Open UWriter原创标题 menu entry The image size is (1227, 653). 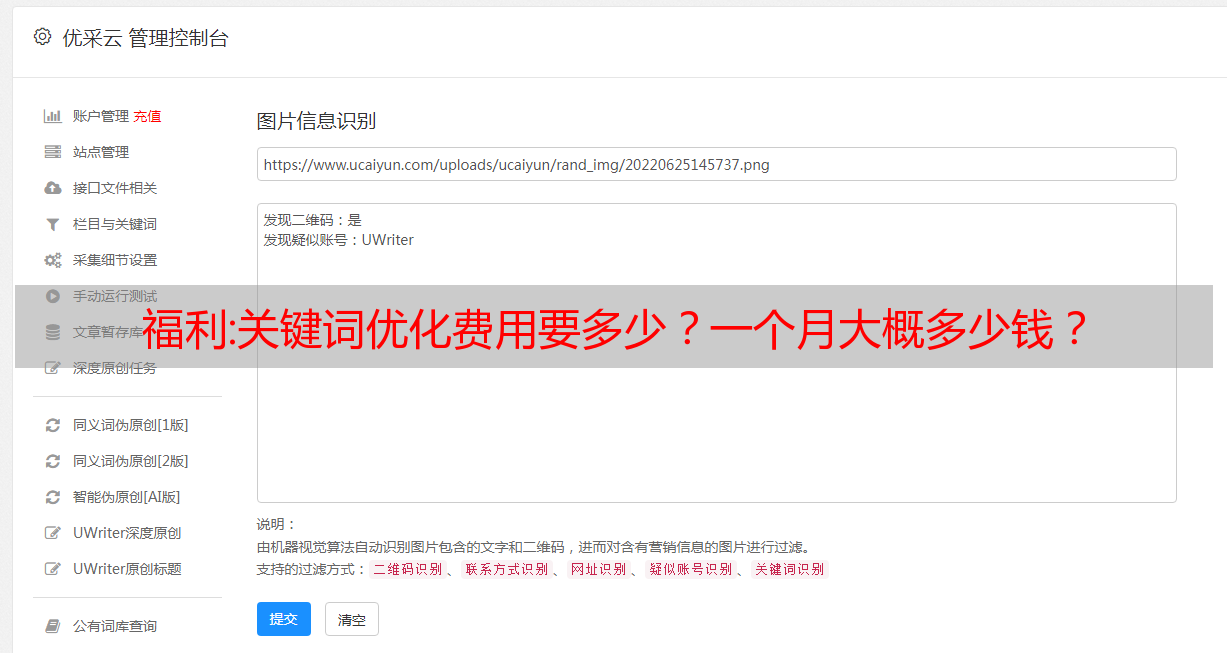click(127, 569)
